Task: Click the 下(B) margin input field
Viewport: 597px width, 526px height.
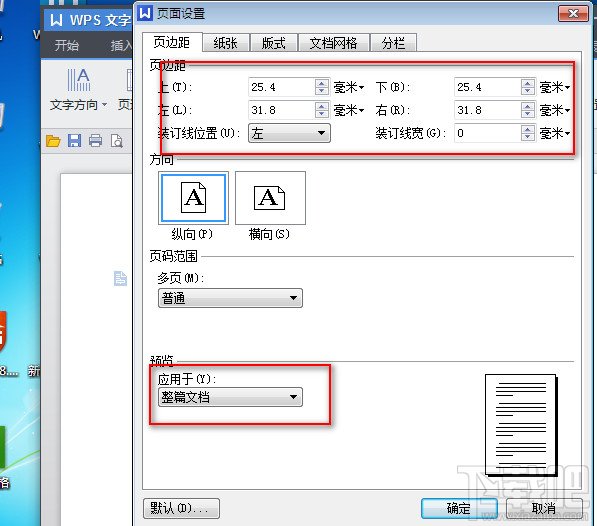Action: point(487,87)
